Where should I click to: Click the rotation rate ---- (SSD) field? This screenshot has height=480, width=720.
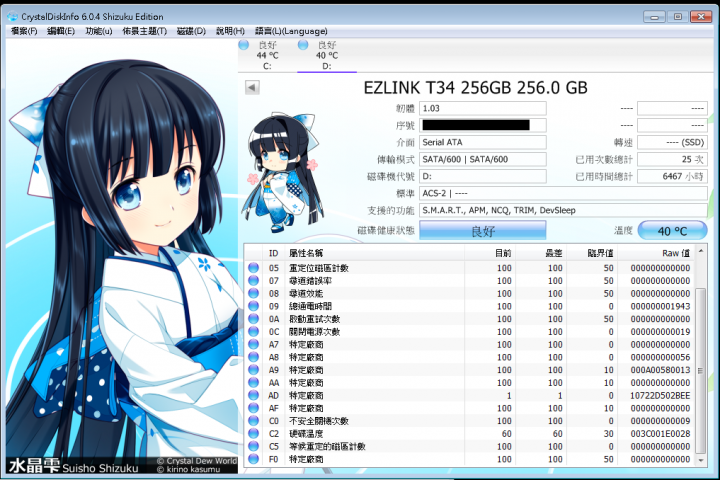672,142
